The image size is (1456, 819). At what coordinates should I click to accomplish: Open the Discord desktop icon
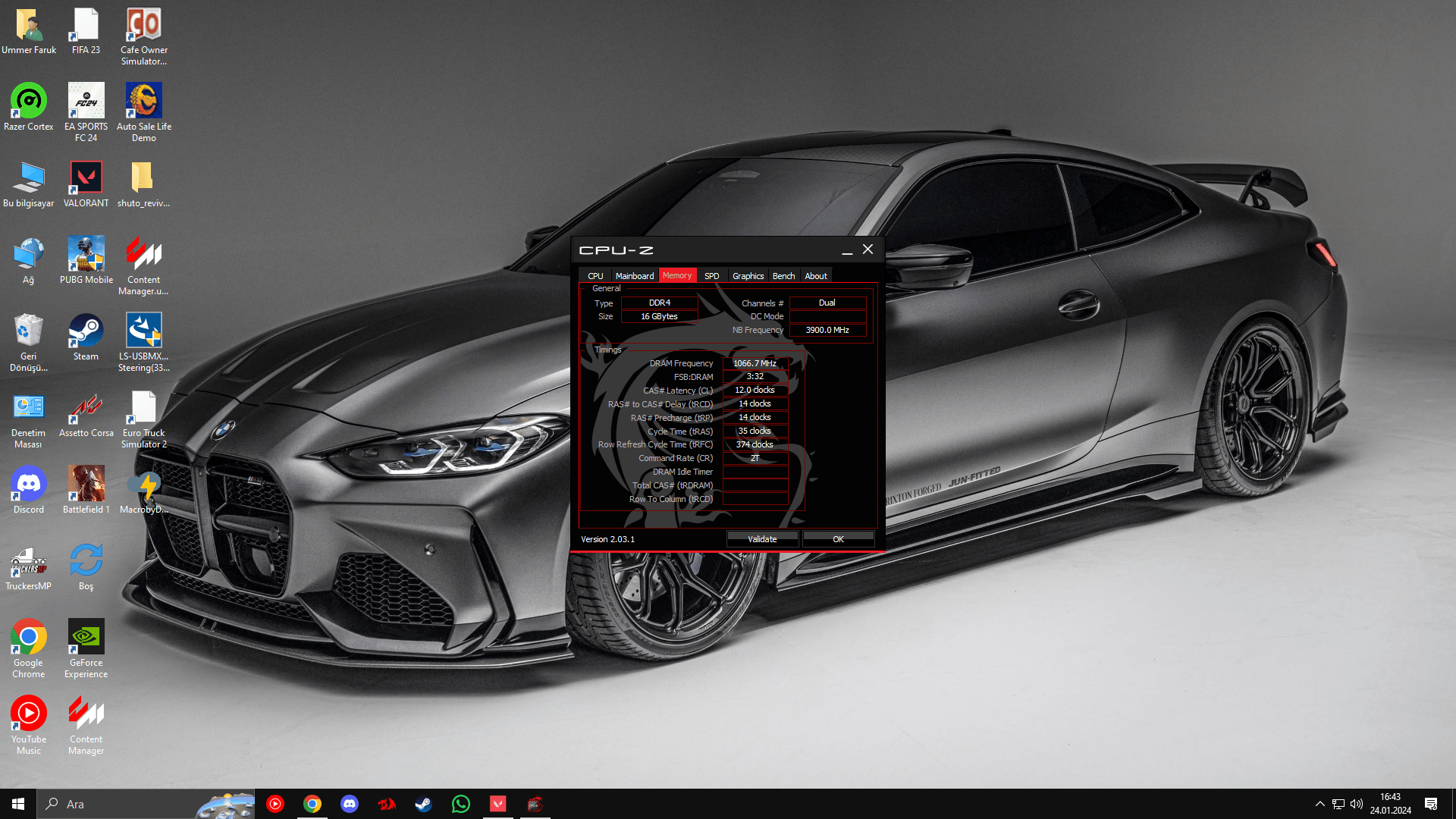29,485
